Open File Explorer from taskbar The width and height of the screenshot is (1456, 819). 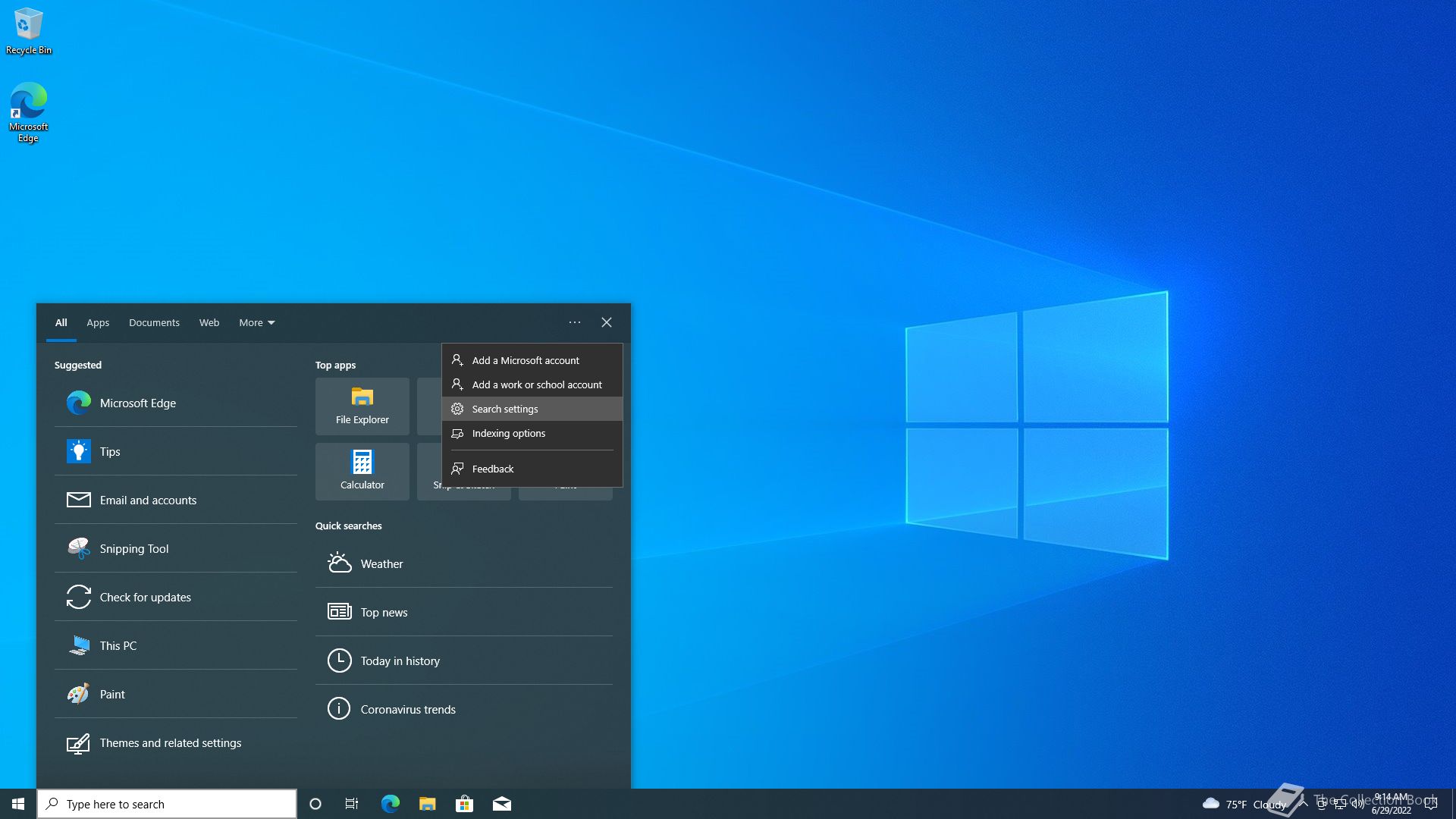[x=428, y=804]
